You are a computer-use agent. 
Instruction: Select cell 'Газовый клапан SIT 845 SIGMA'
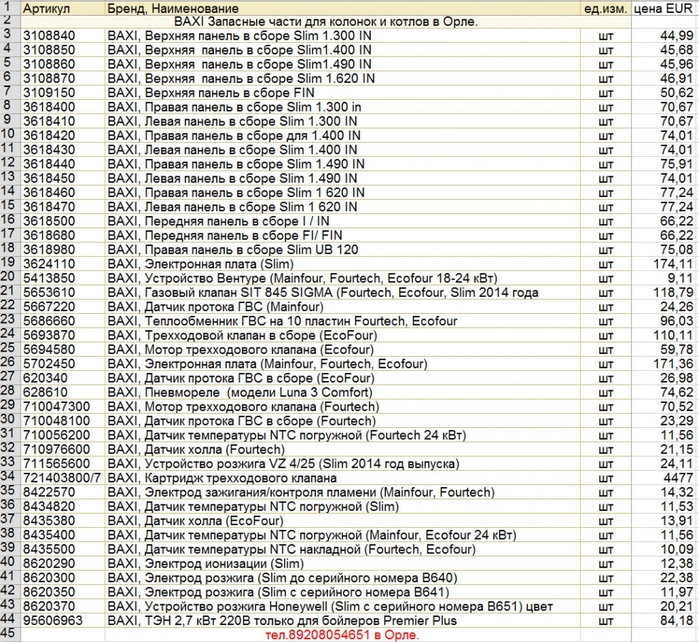(343, 292)
